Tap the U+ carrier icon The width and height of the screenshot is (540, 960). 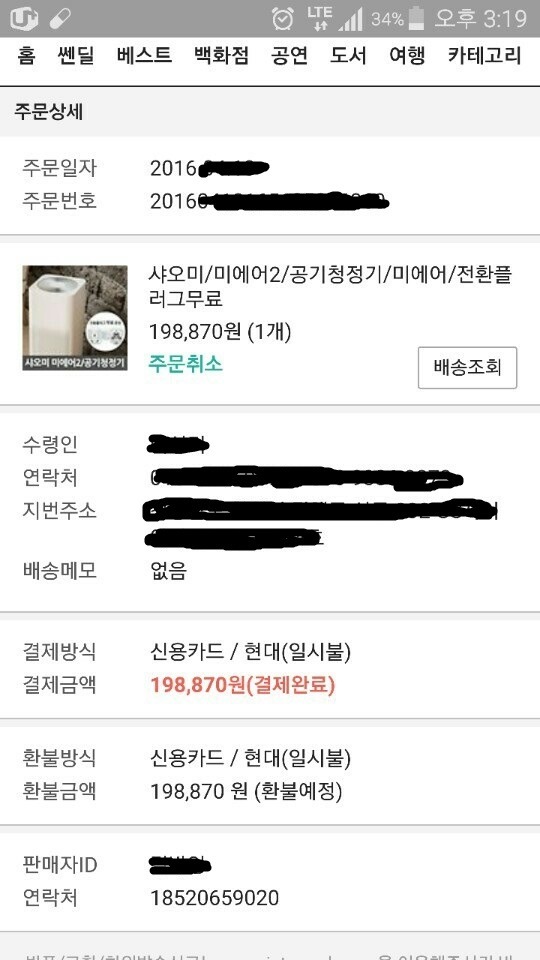(x=24, y=18)
